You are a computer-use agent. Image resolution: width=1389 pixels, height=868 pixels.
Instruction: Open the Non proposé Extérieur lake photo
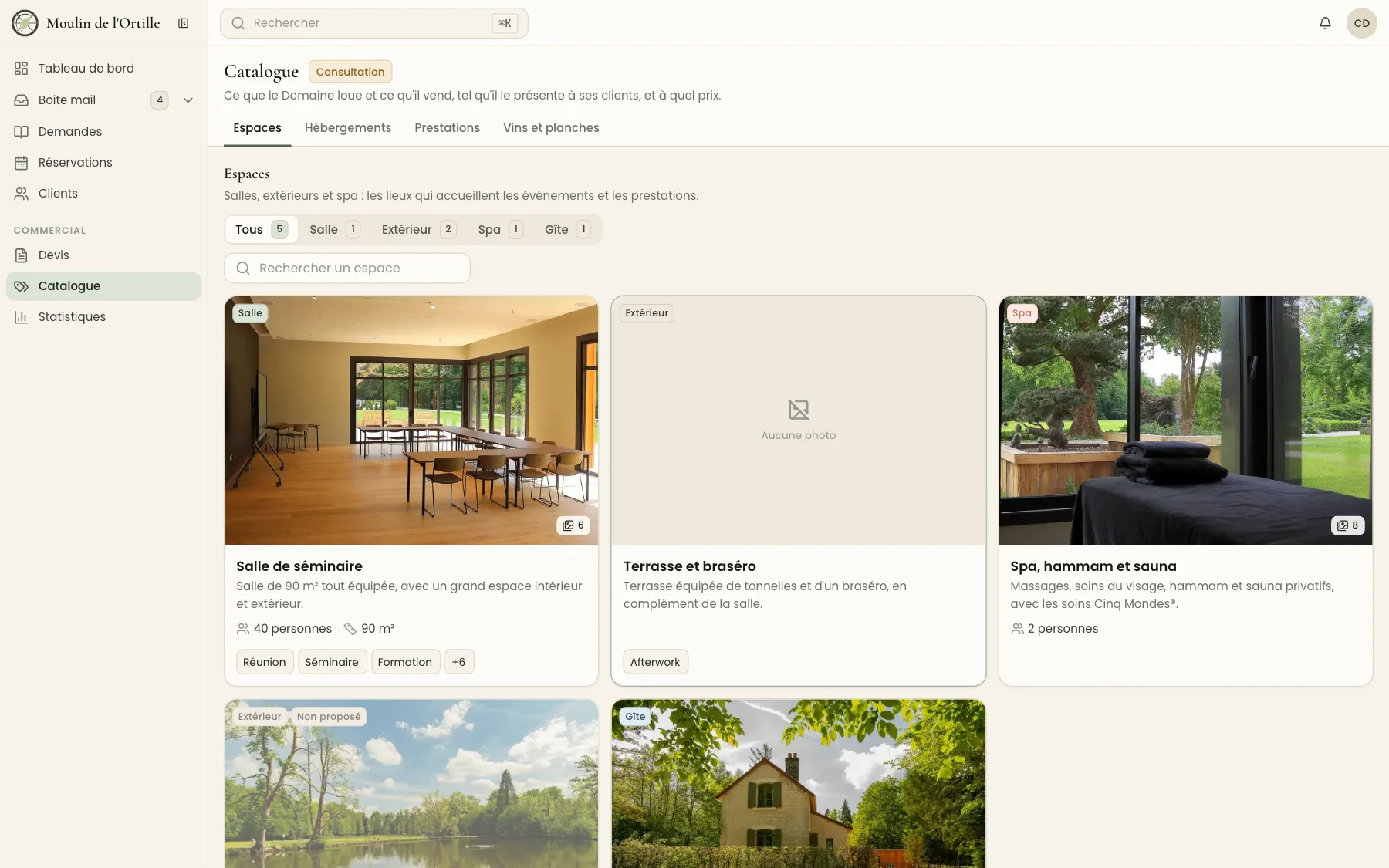click(x=411, y=784)
